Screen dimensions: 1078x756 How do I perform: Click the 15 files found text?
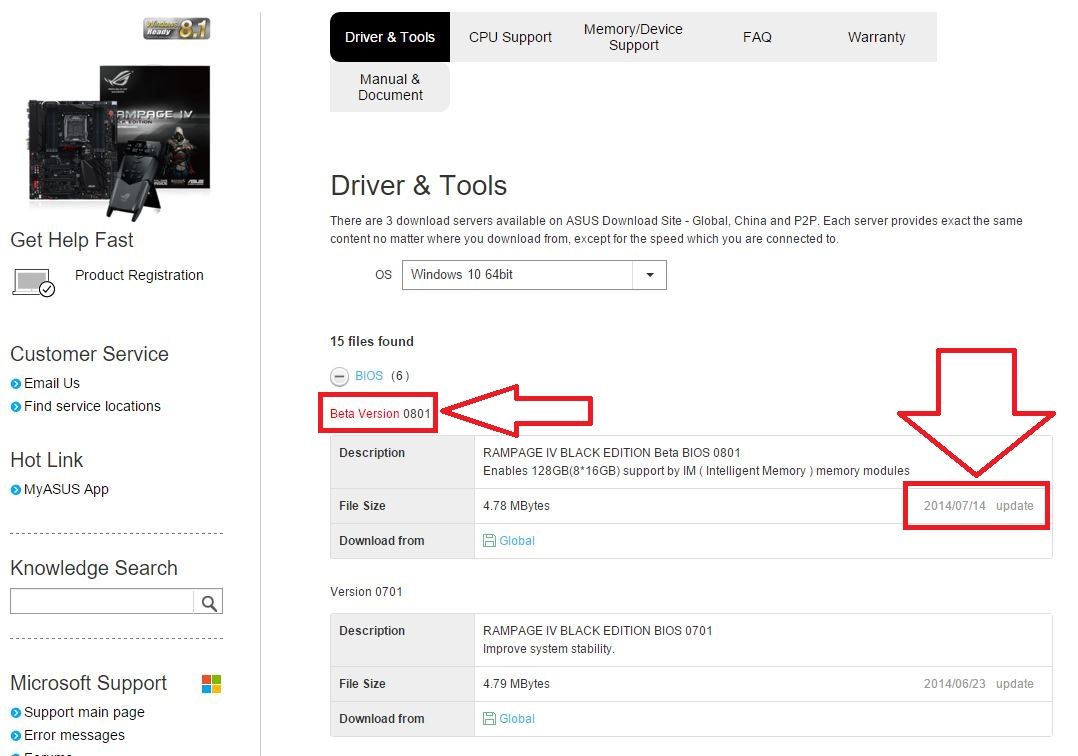tap(372, 342)
